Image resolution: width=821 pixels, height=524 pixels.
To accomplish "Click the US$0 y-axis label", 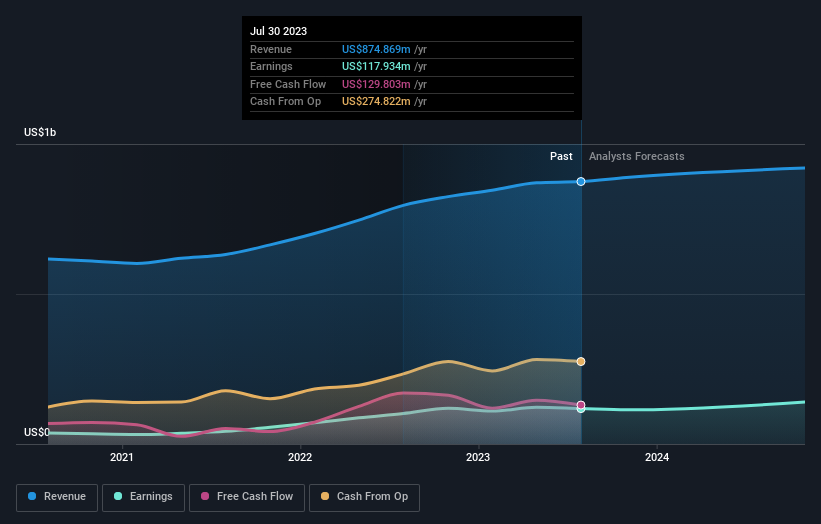I will (37, 432).
